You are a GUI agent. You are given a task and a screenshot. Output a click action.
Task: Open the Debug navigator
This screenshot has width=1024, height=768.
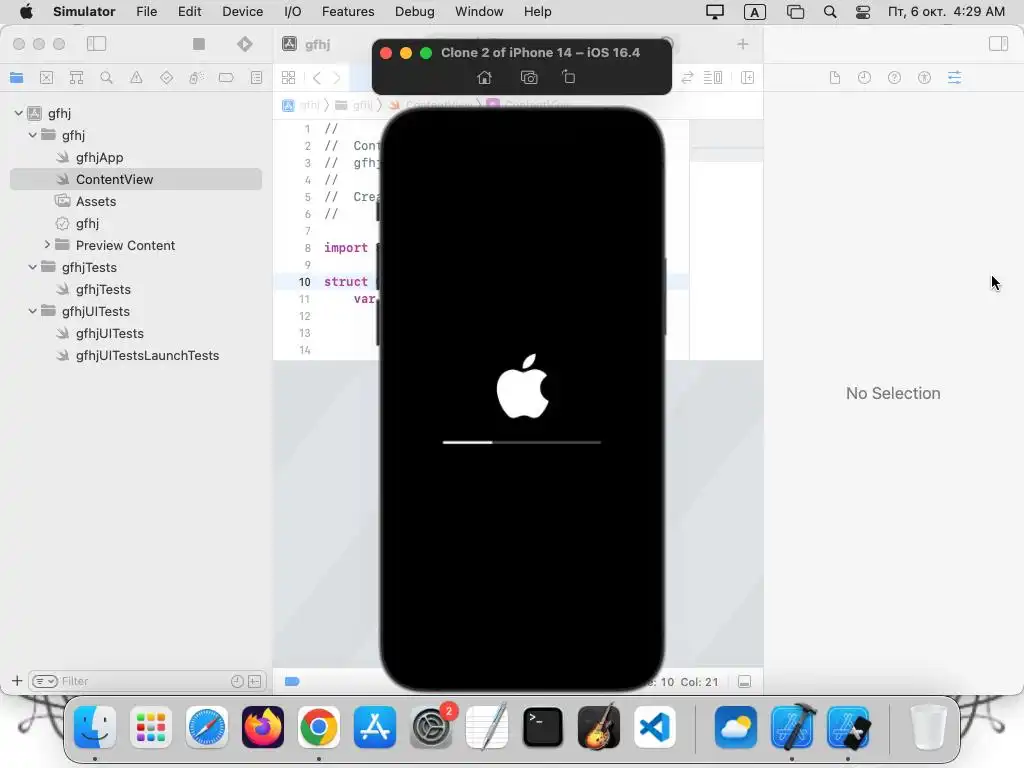(197, 78)
